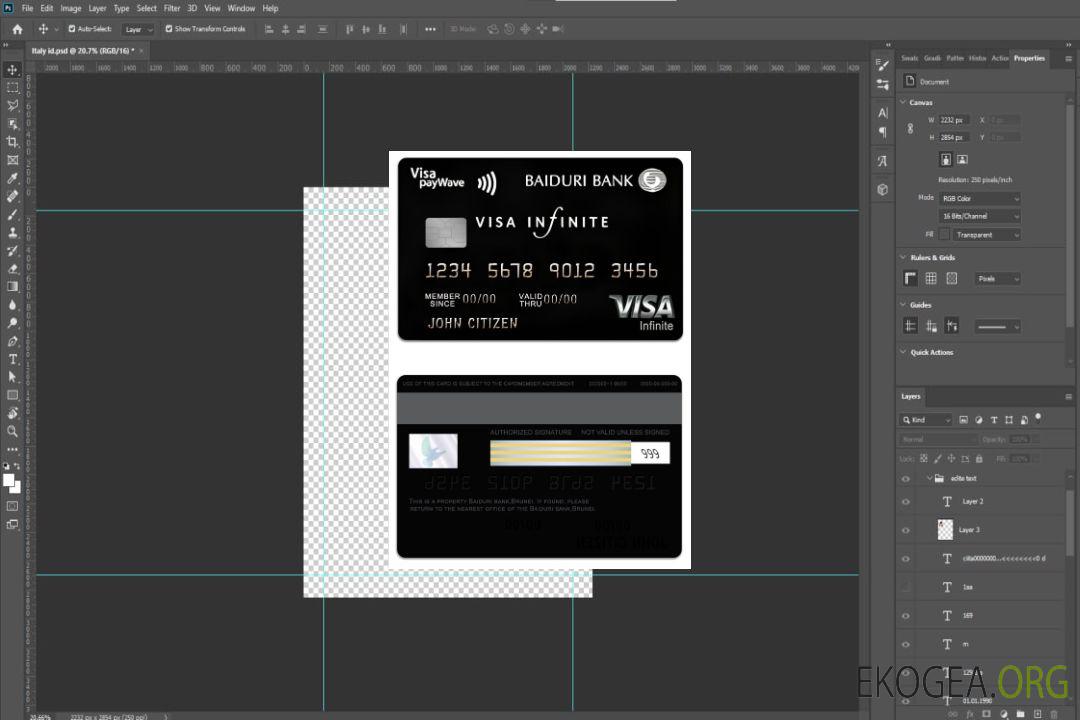Select the Move tool in toolbox
1080x720 pixels.
pyautogui.click(x=12, y=70)
